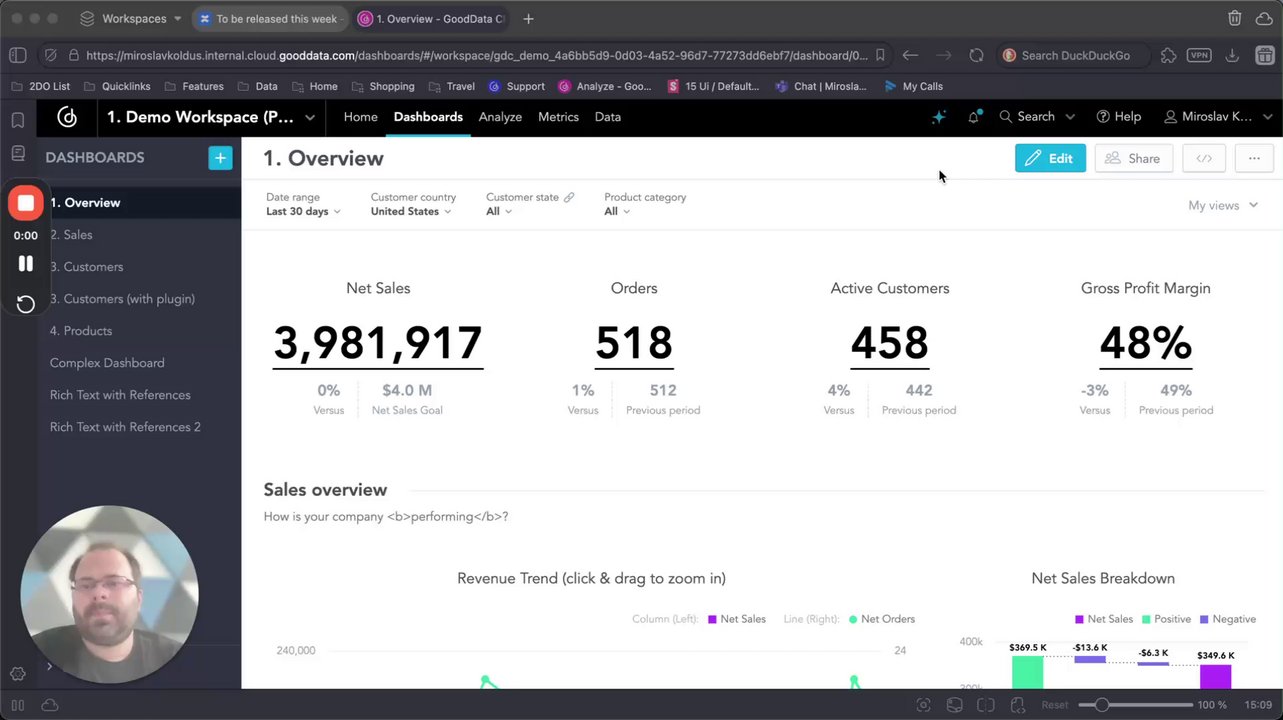Click the status bar pause panel icon
Image resolution: width=1283 pixels, height=720 pixels.
(17, 705)
